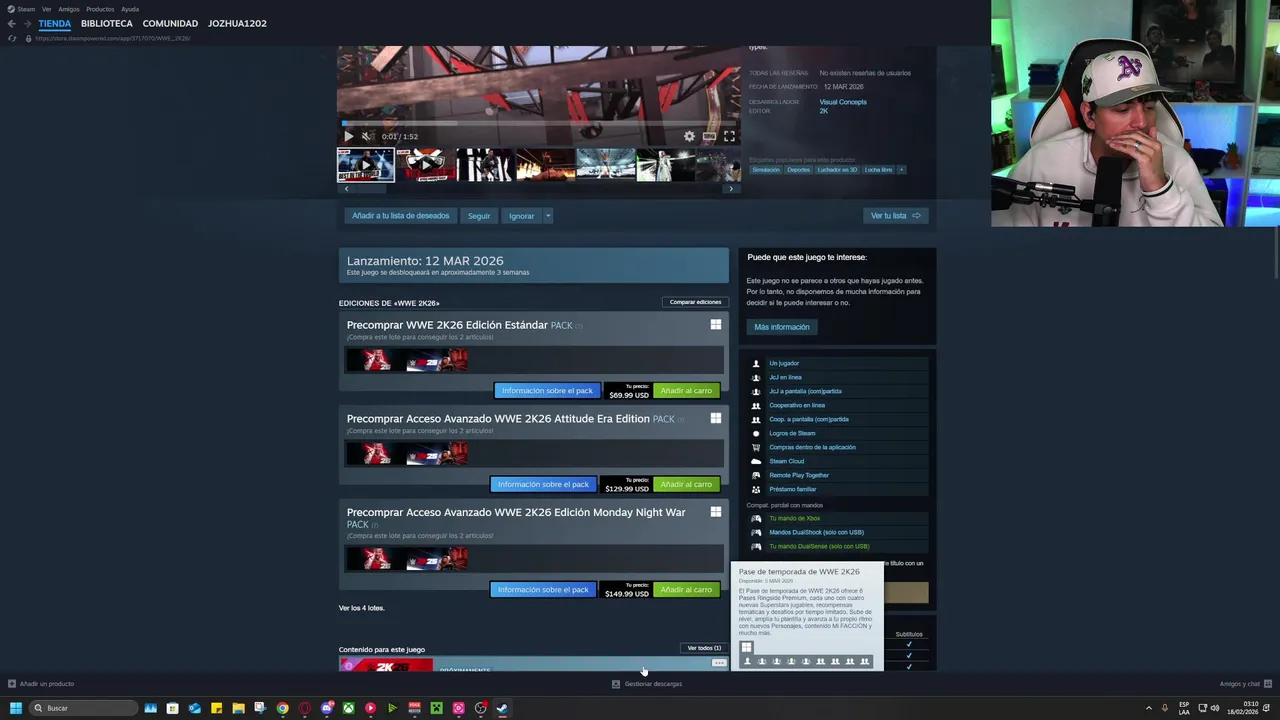Navigate back with the arrow

tap(11, 24)
